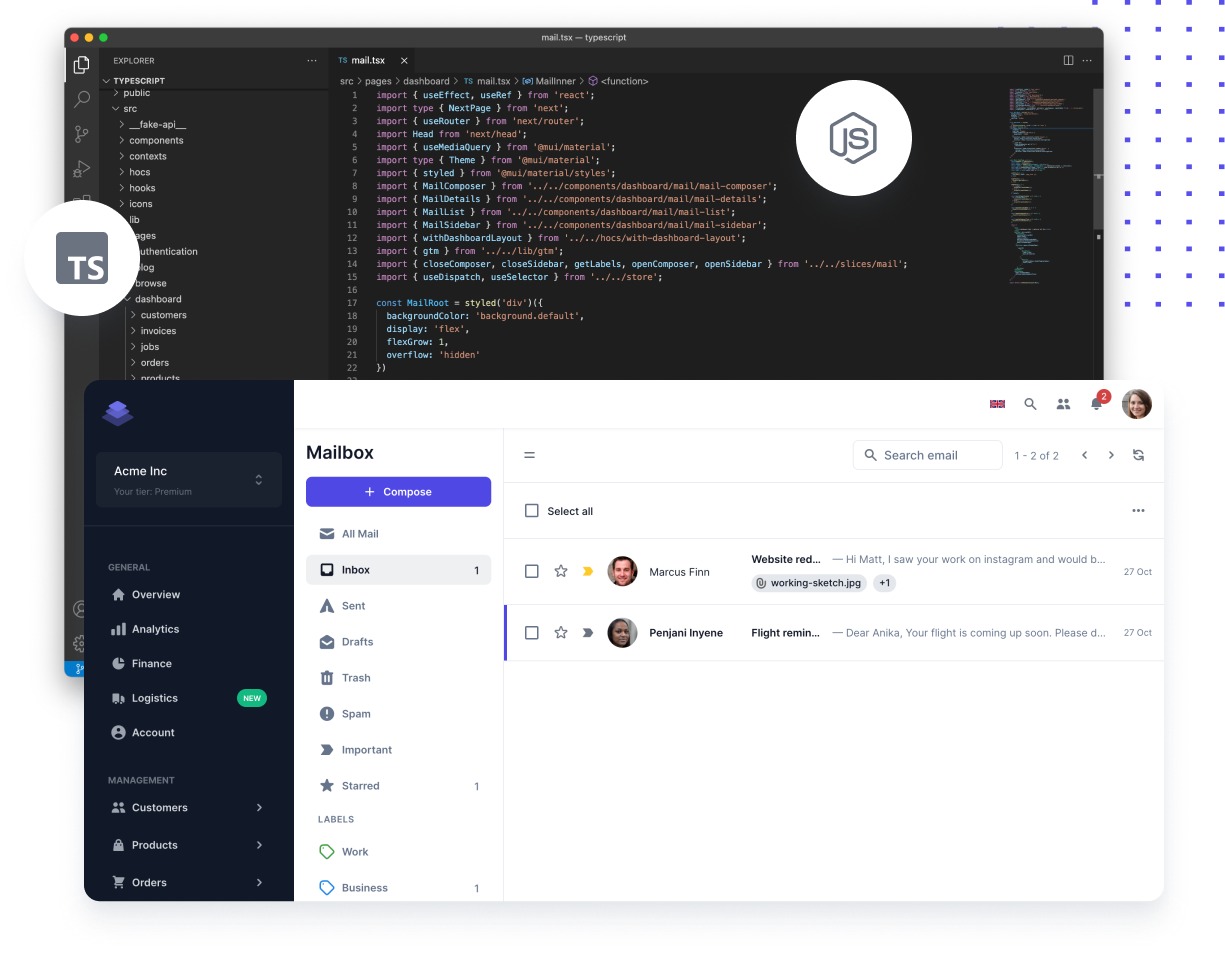Switch language via the UK flag icon
This screenshot has width=1225, height=960.
tap(997, 404)
